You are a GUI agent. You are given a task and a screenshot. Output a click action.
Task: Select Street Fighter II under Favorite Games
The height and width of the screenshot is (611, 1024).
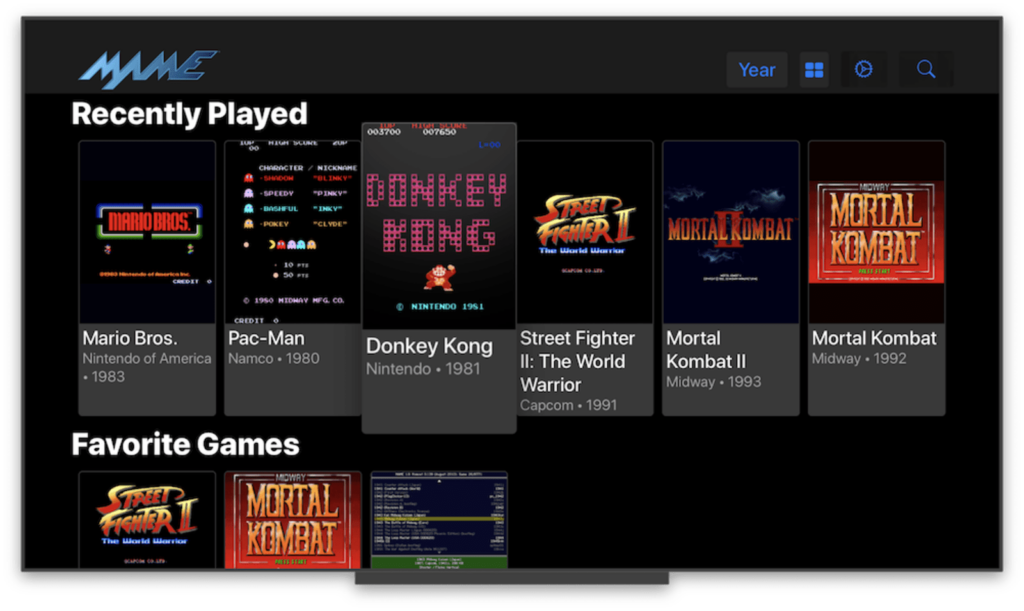pos(146,520)
